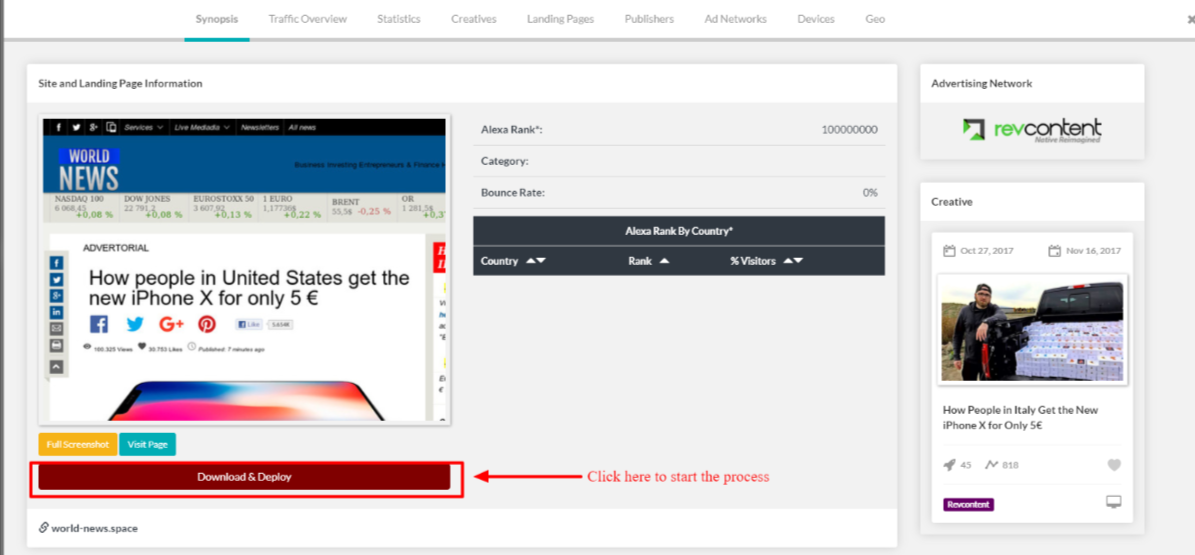This screenshot has width=1195, height=555.
Task: Open the Statistics tab
Action: click(399, 19)
